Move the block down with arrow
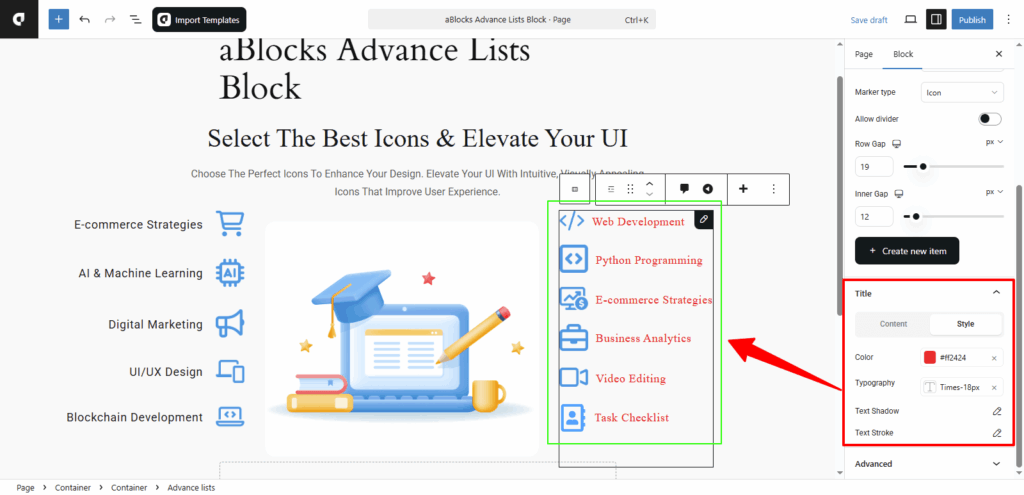The width and height of the screenshot is (1024, 495). [649, 195]
